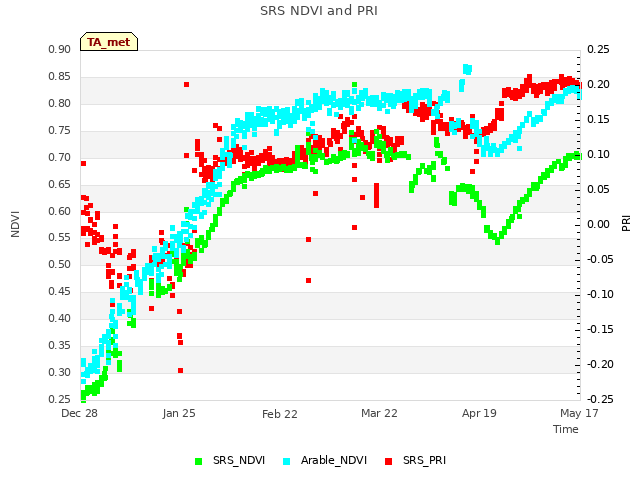Screen dimensions: 640x480
Task: Click the 0.30 NDVI axis value
Action: (x=60, y=372)
